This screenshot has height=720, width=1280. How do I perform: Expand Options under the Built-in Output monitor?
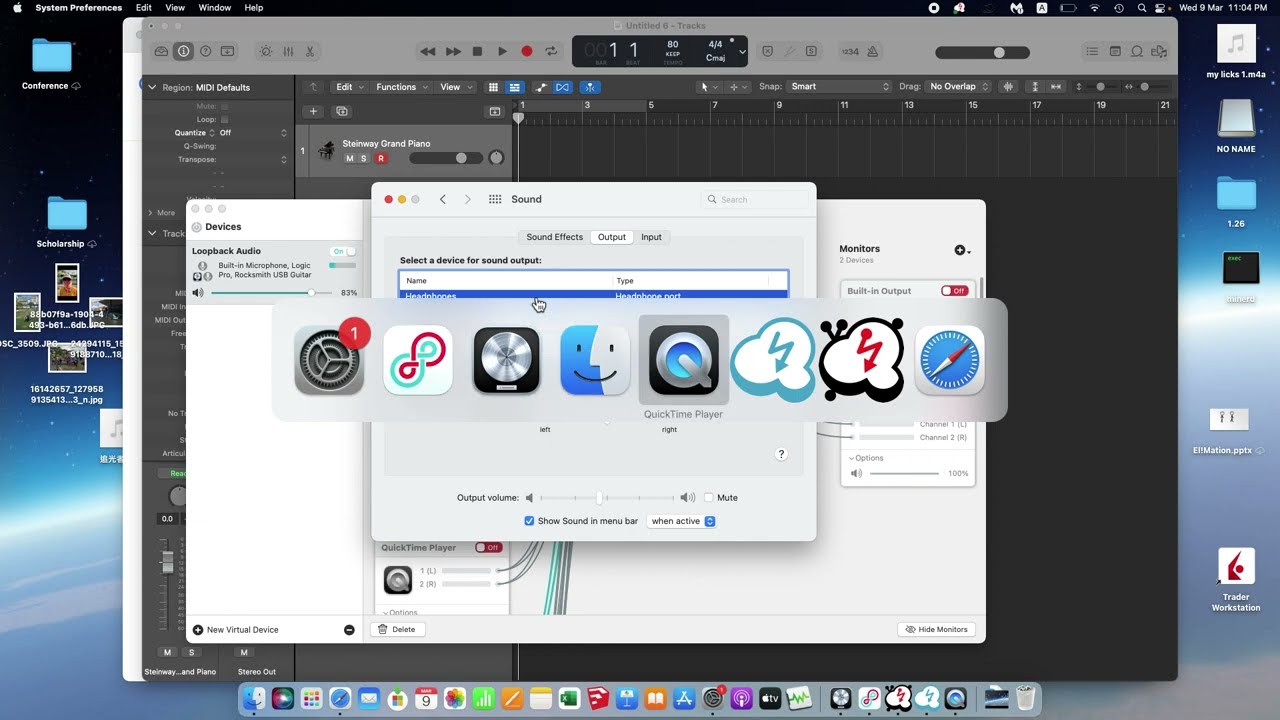coord(866,458)
